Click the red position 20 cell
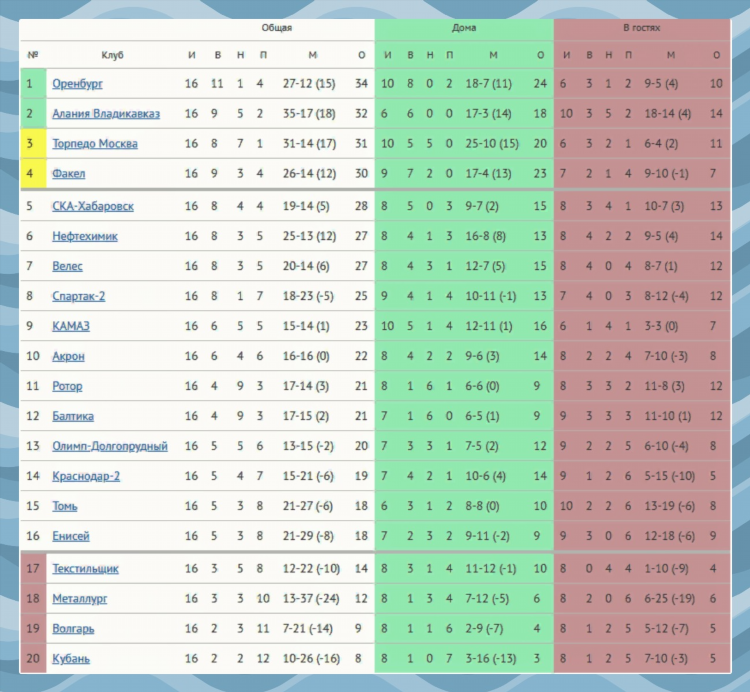 pyautogui.click(x=33, y=659)
